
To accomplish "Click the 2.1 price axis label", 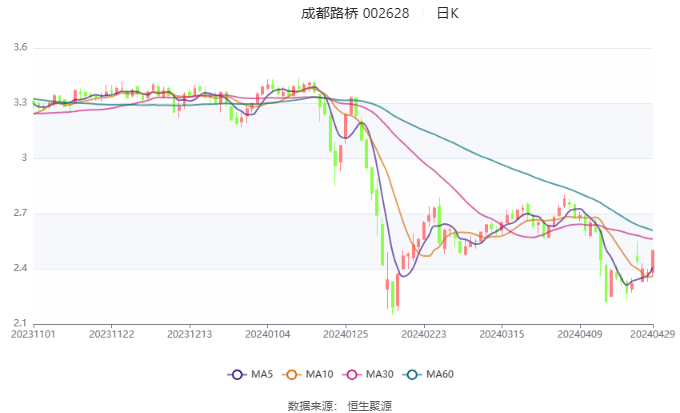I will click(x=20, y=324).
